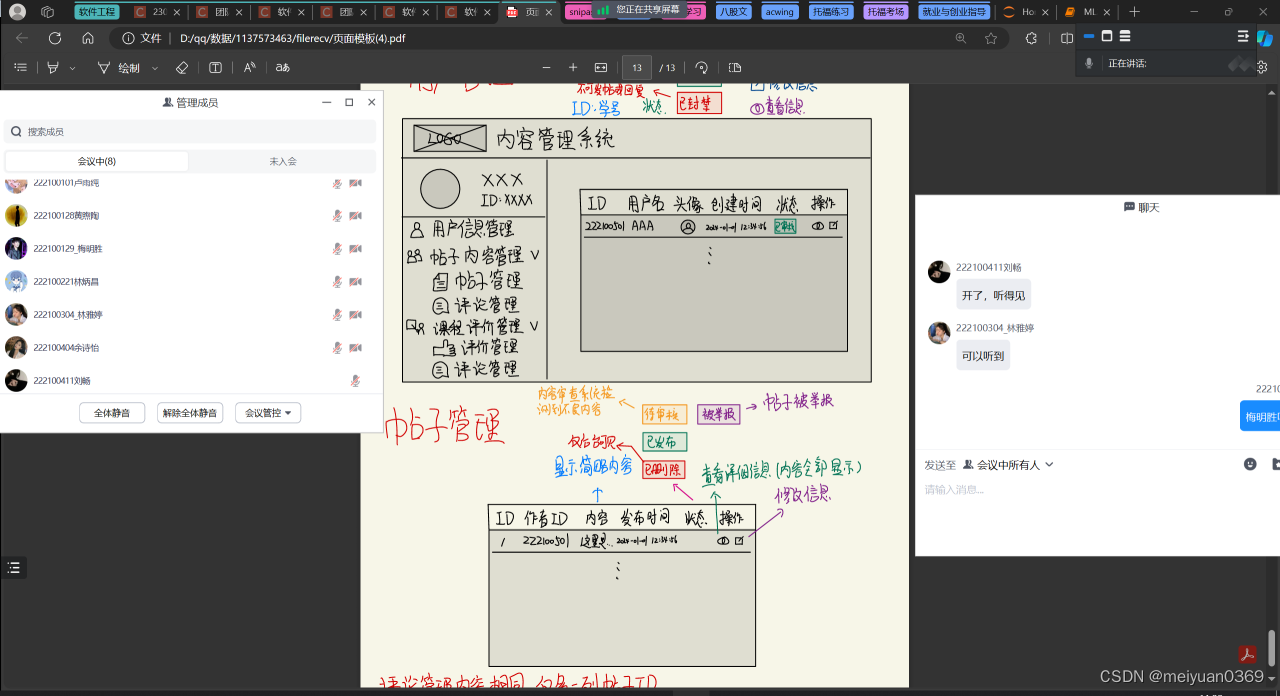Click the page number field showing 13
Screen dimensions: 1280x696
(637, 67)
